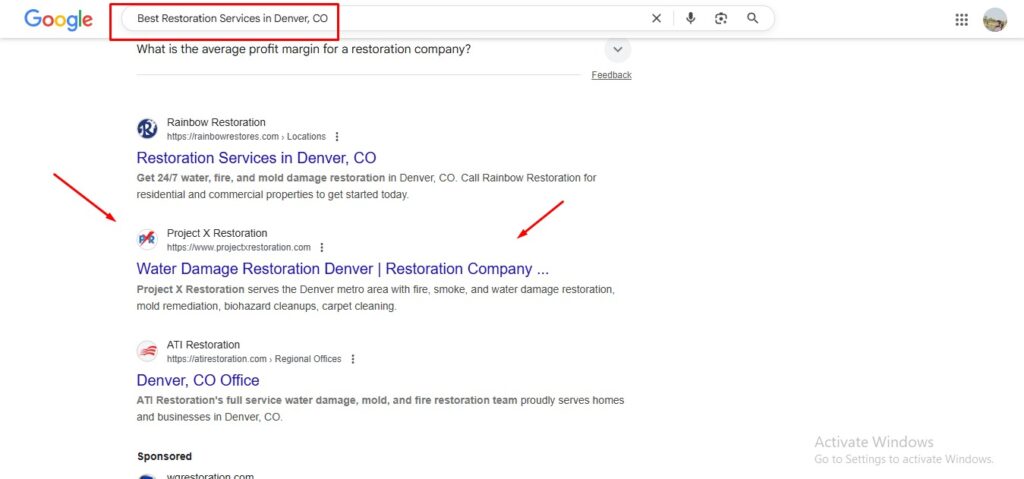Click the atirestoration.com Regional Offices URL
The image size is (1024, 479).
click(x=254, y=359)
